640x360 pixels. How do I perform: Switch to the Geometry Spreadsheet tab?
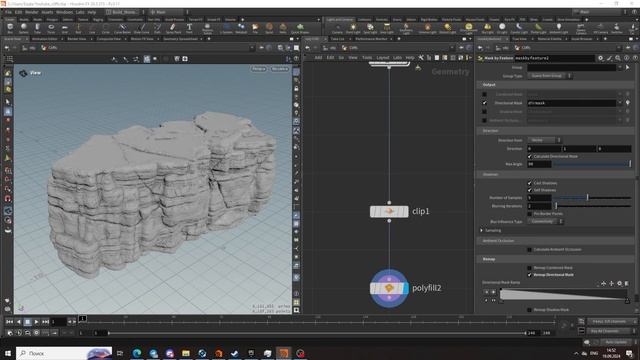pyautogui.click(x=180, y=39)
